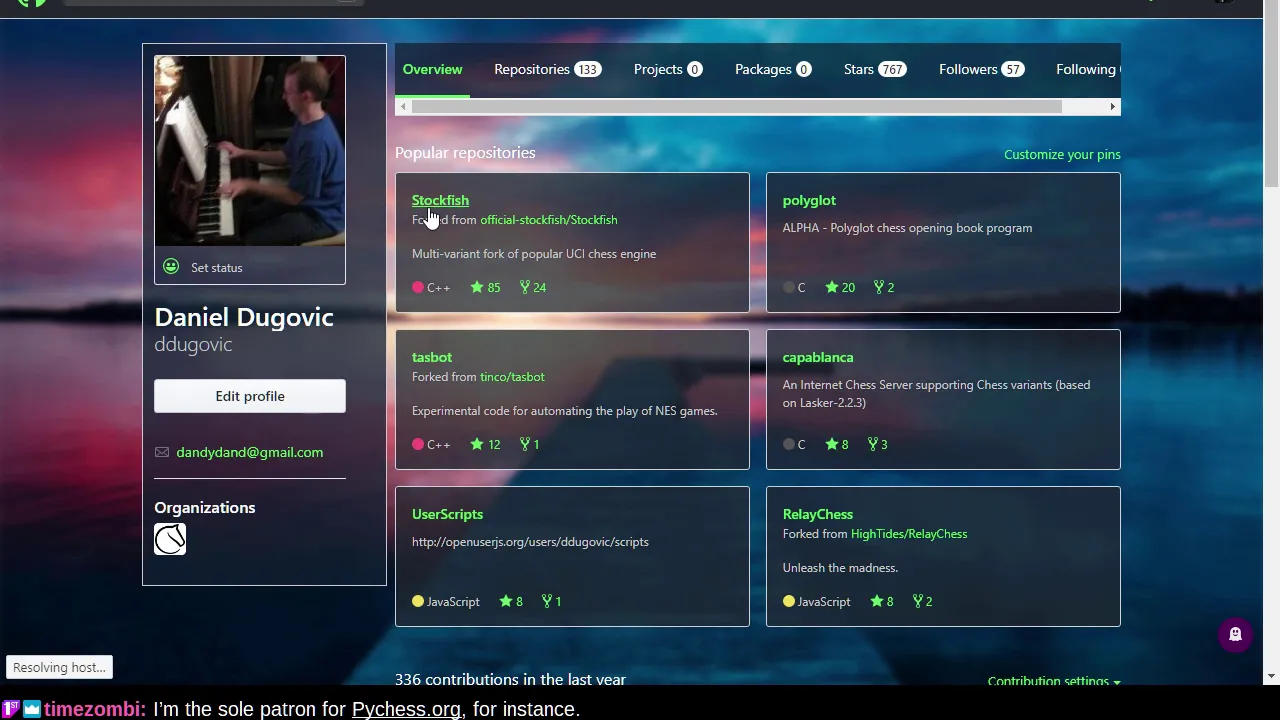Screen dimensions: 1280x720
Task: Click the purple ghost extension icon
Action: (1235, 634)
